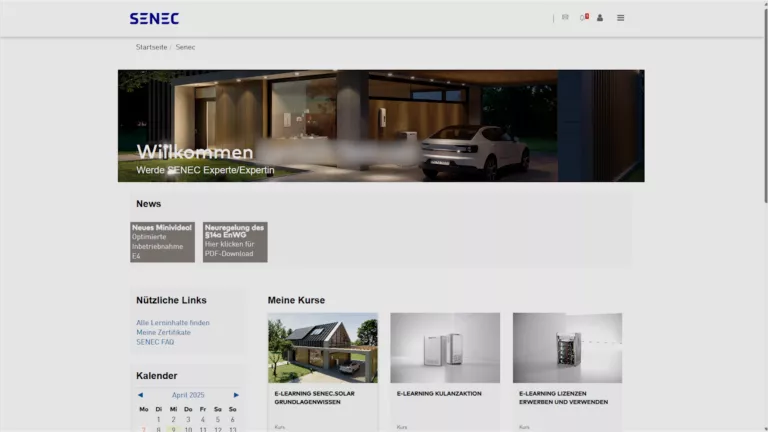
Task: Open the Neuregelung des §14a EnWG tile
Action: (x=235, y=242)
